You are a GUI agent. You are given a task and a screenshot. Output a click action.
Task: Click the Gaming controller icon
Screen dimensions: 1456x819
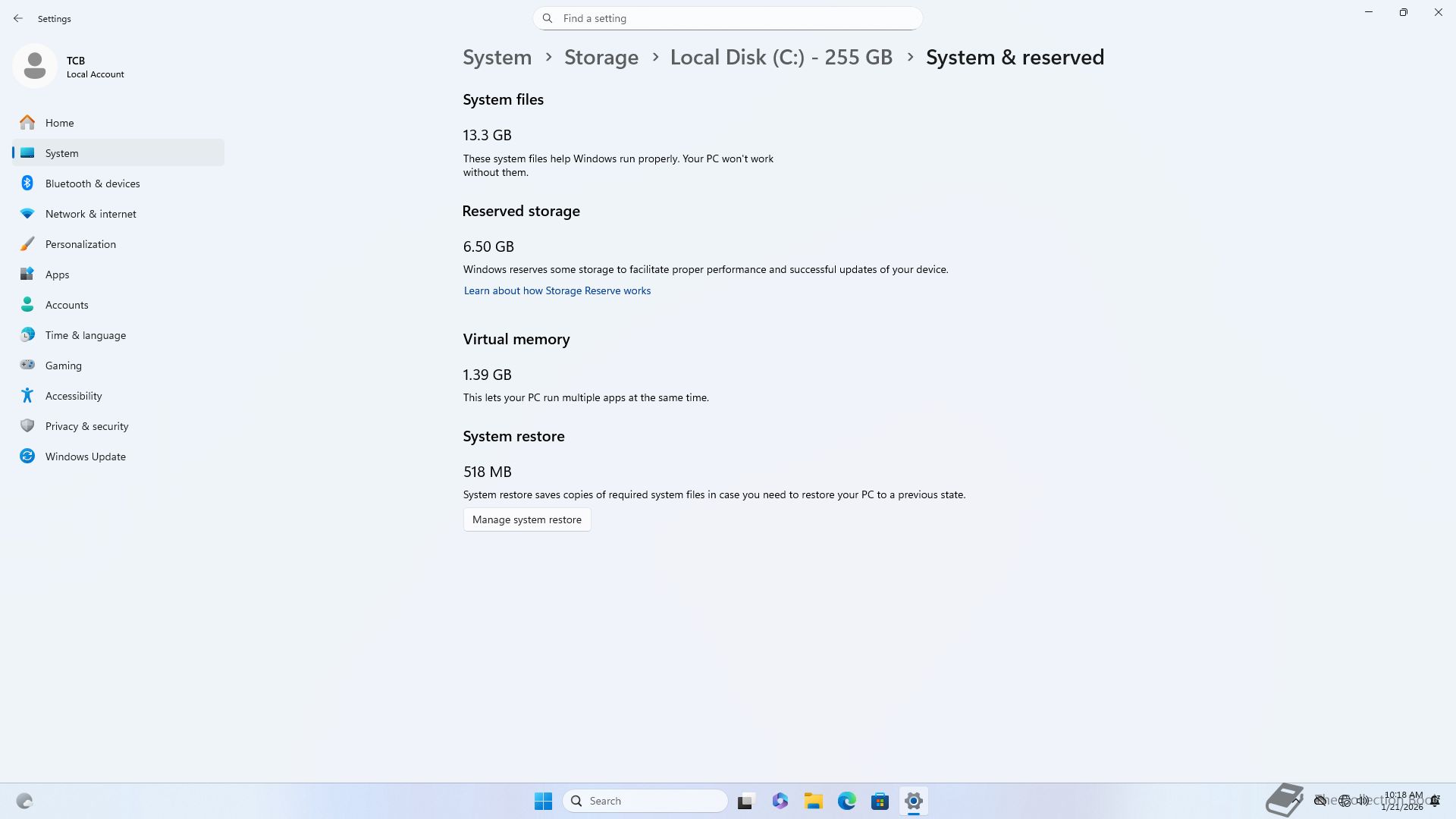27,366
